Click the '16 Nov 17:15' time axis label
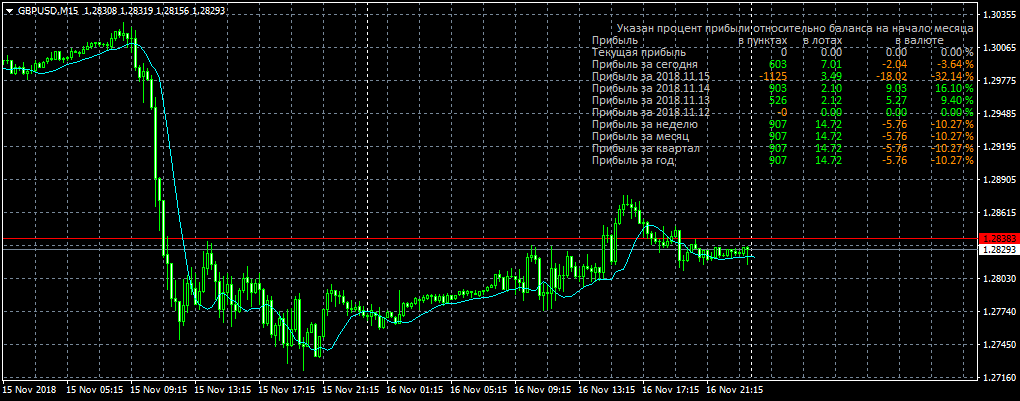This screenshot has height=401, width=1020. 671,390
